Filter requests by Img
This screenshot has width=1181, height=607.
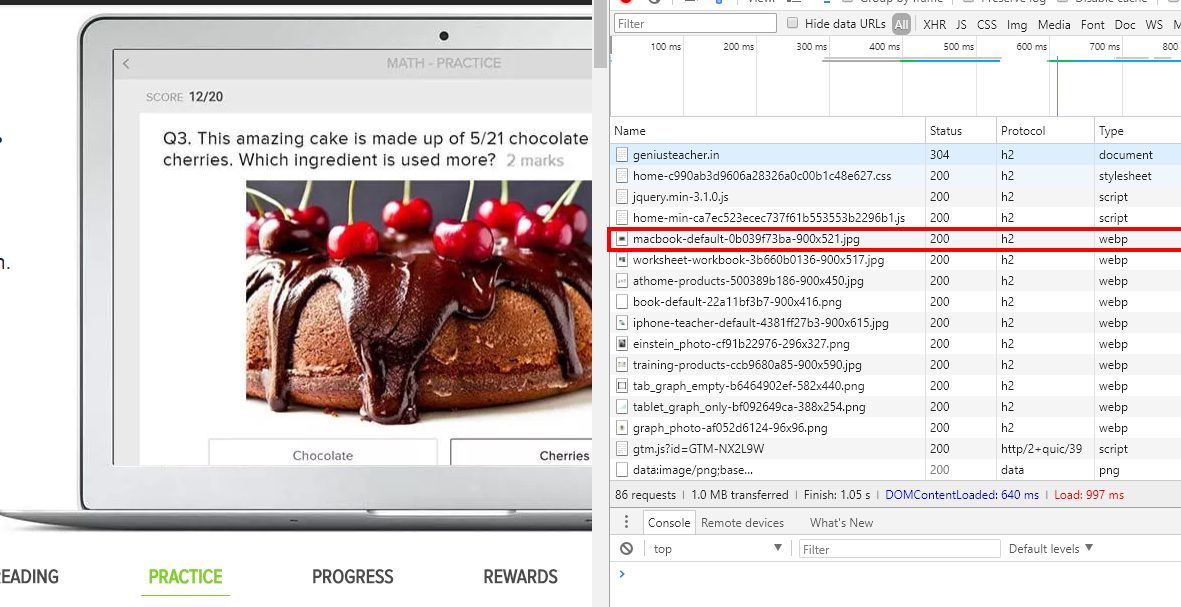1017,24
